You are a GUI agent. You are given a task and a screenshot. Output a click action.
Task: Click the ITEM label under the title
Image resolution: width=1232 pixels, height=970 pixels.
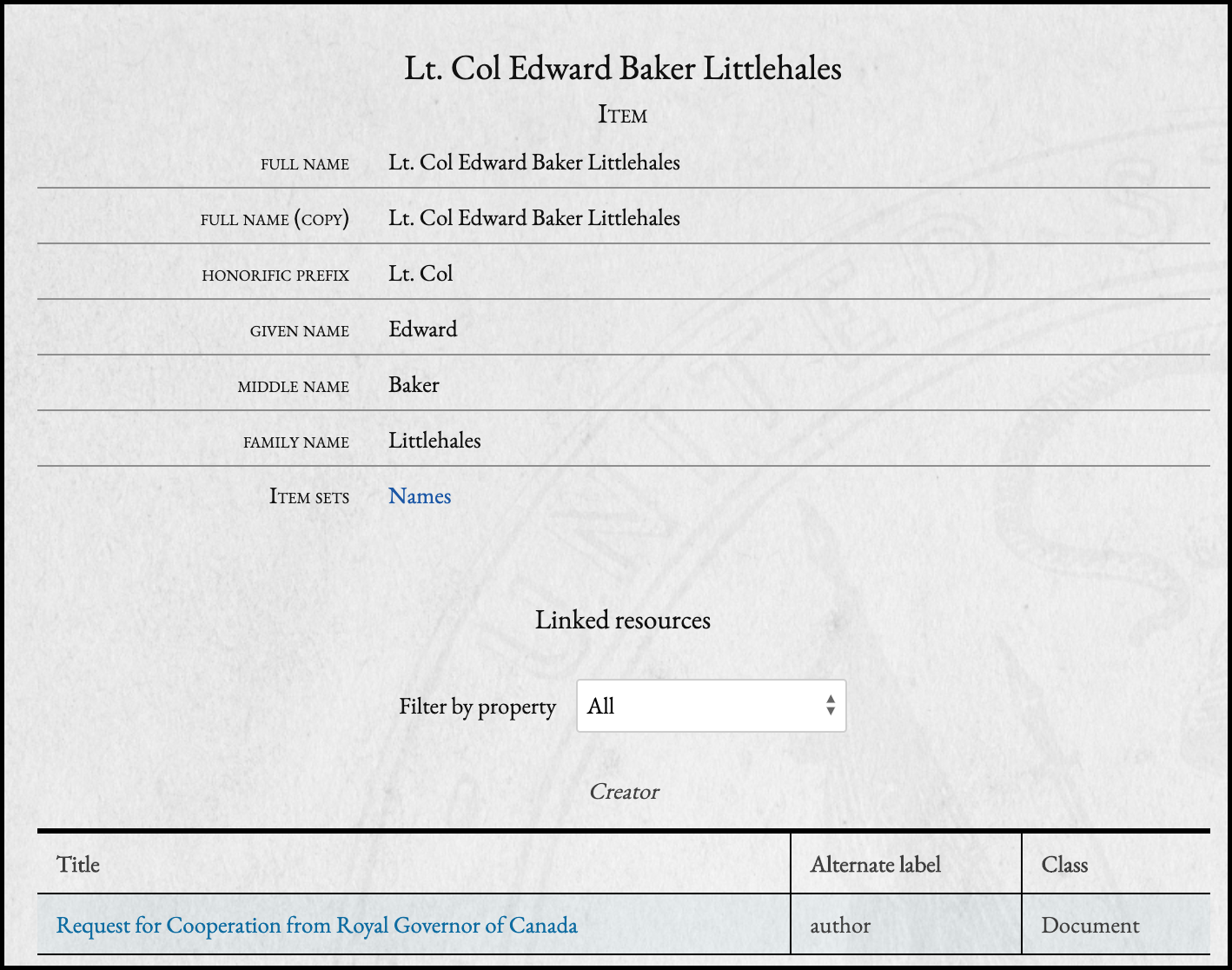[x=623, y=114]
